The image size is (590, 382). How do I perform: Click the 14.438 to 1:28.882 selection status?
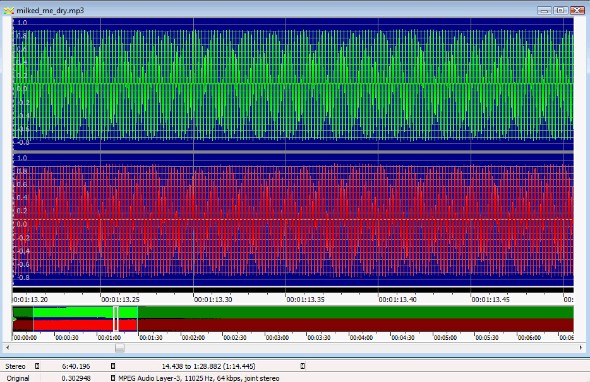[208, 366]
